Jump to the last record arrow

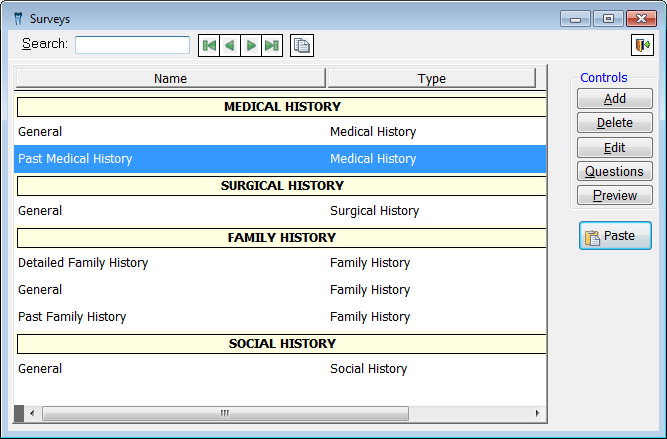click(272, 45)
